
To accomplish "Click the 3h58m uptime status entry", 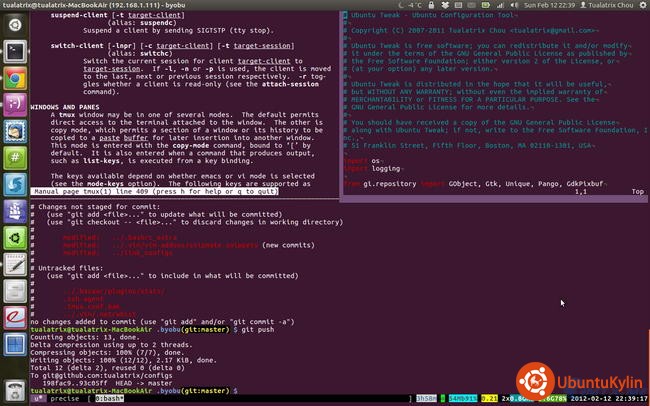I will (x=426, y=399).
